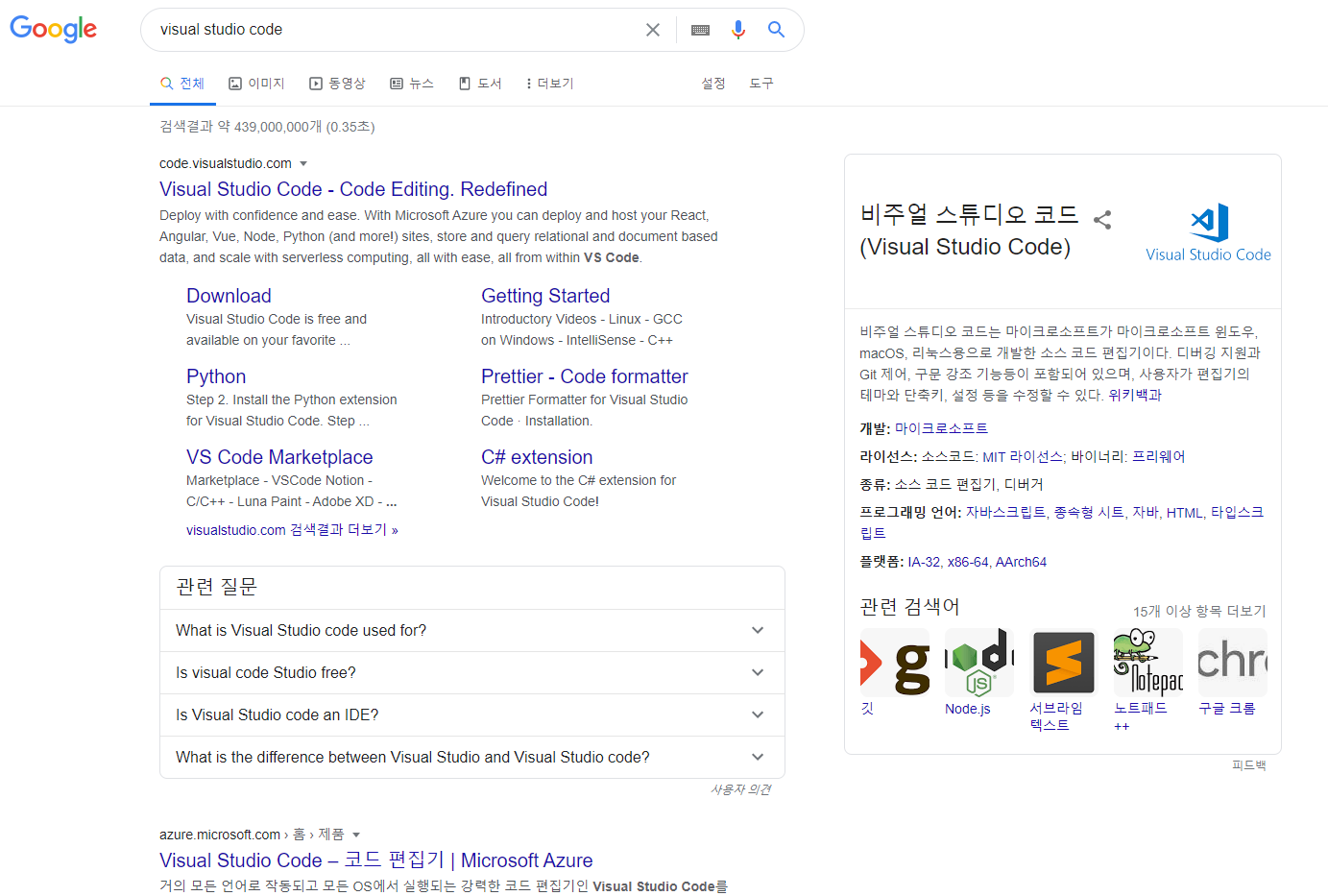Expand 'Is visual code Studio free?'
The height and width of the screenshot is (896, 1328).
(x=472, y=672)
